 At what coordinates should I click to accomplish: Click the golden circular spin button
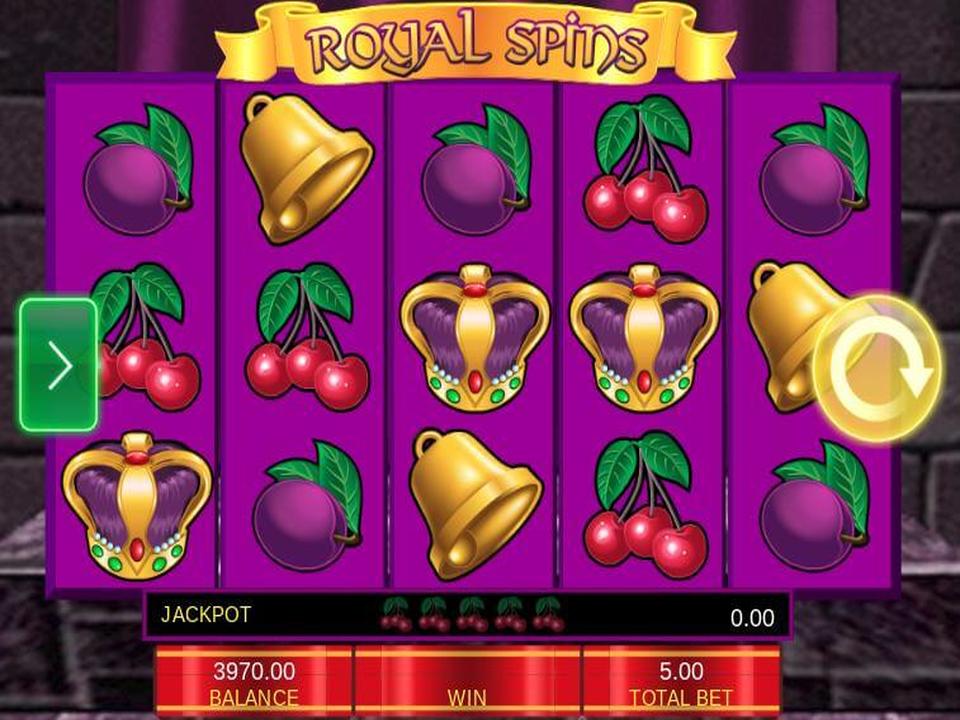click(x=877, y=369)
